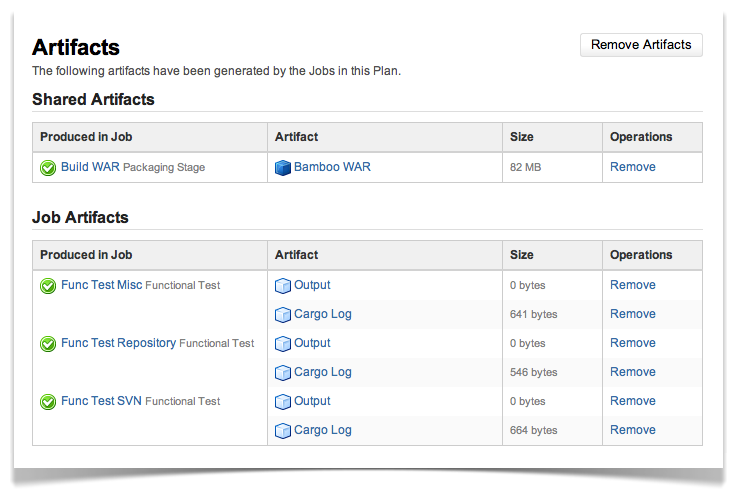Remove the Bamboo WAR shared artifact
The width and height of the screenshot is (739, 495).
pyautogui.click(x=632, y=167)
